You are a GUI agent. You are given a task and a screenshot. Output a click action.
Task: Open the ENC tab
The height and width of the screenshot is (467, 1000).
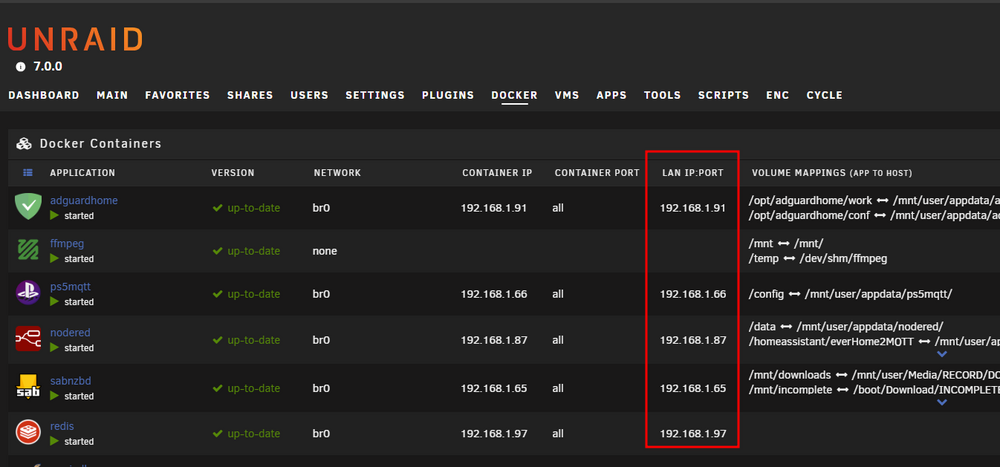777,95
